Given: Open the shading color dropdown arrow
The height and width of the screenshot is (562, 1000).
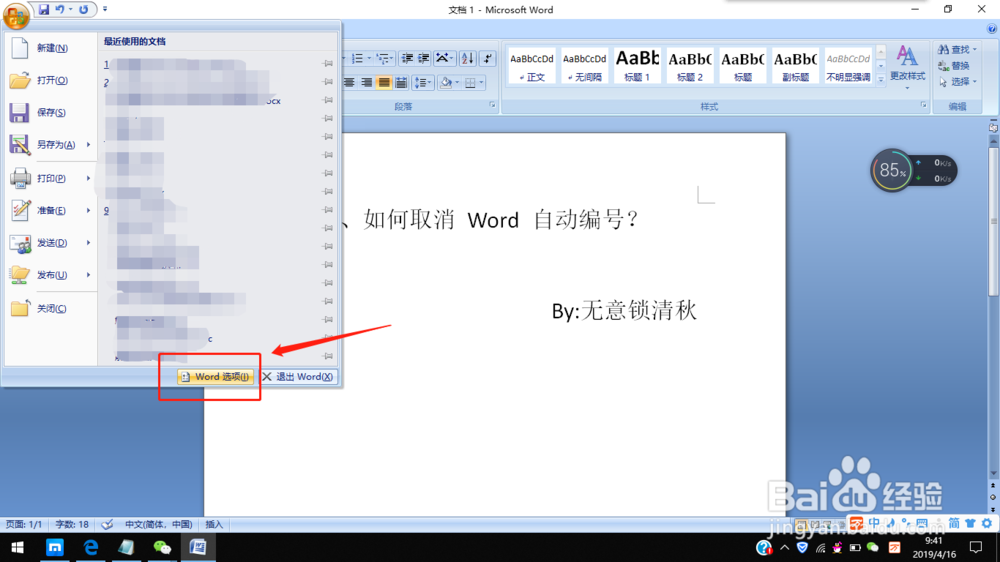Looking at the screenshot, I should 457,82.
